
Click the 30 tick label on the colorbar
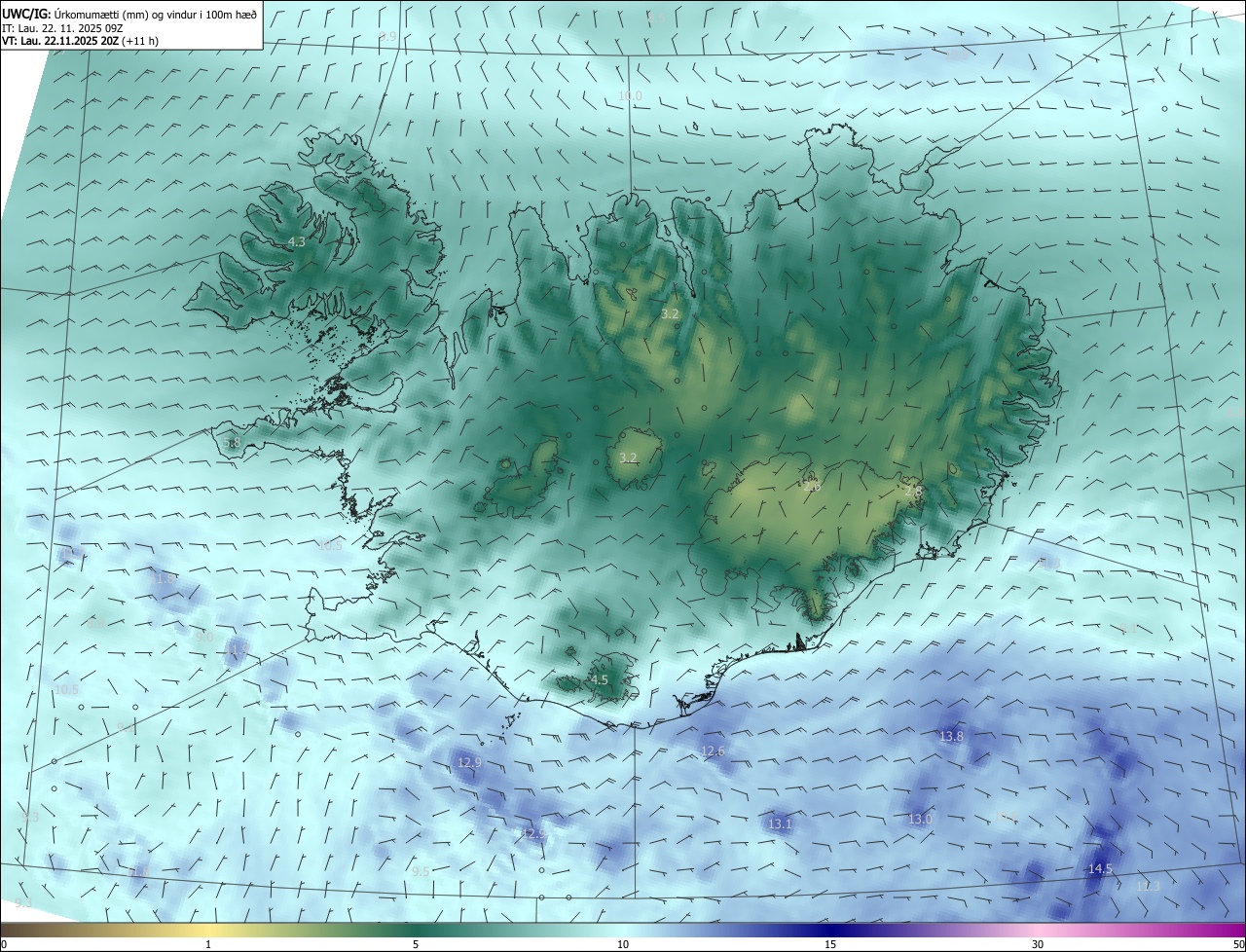pos(1038,944)
